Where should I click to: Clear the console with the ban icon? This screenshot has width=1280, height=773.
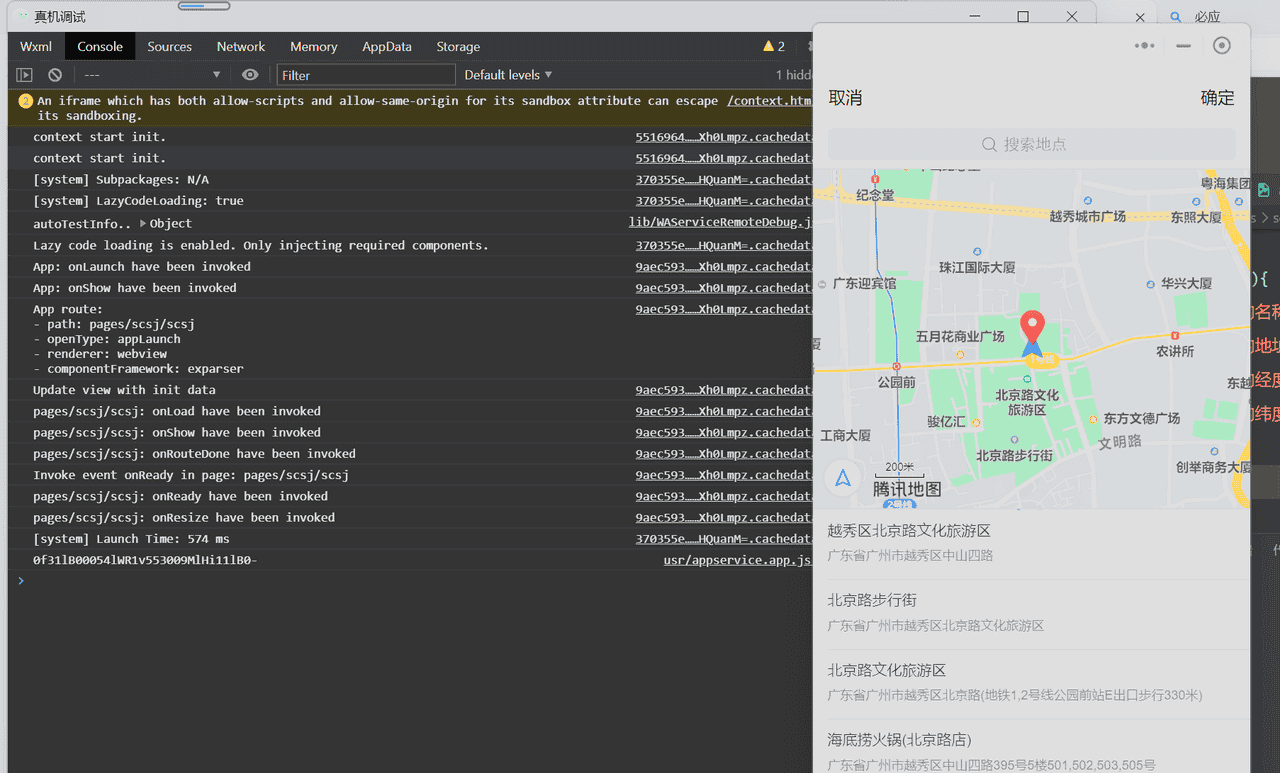(x=55, y=75)
